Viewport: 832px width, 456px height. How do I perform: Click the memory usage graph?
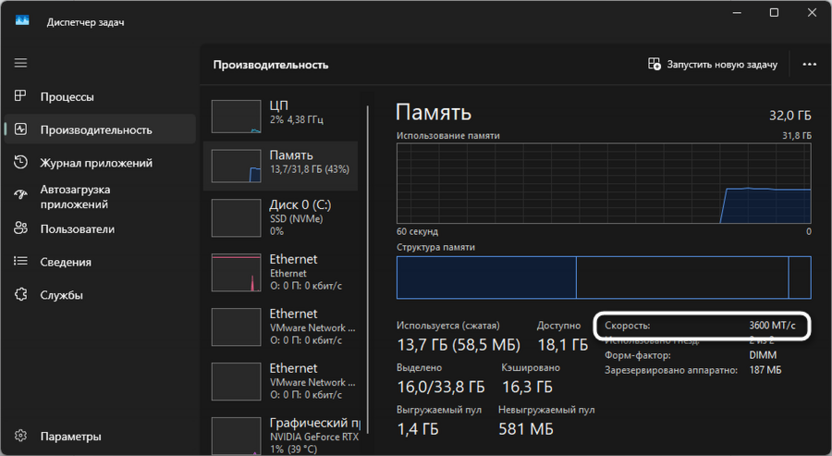pyautogui.click(x=604, y=183)
